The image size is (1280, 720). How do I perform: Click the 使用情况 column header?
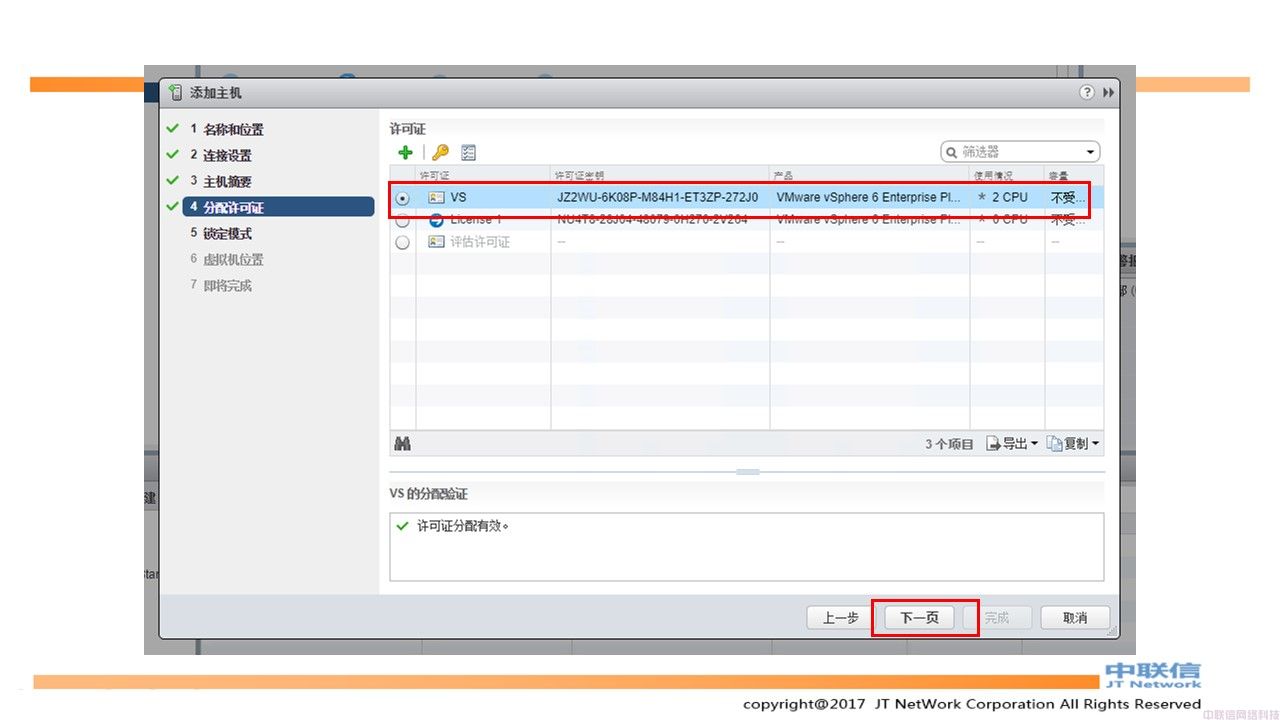click(x=1007, y=176)
